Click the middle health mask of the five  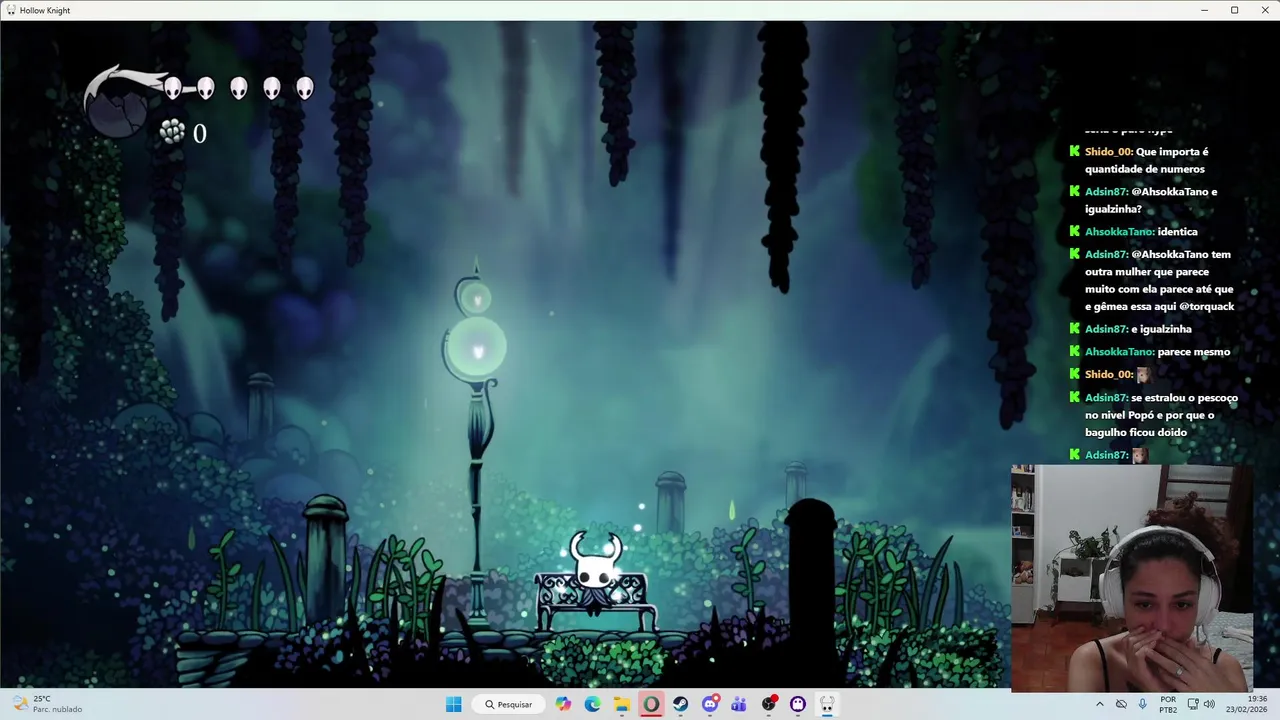tap(239, 89)
